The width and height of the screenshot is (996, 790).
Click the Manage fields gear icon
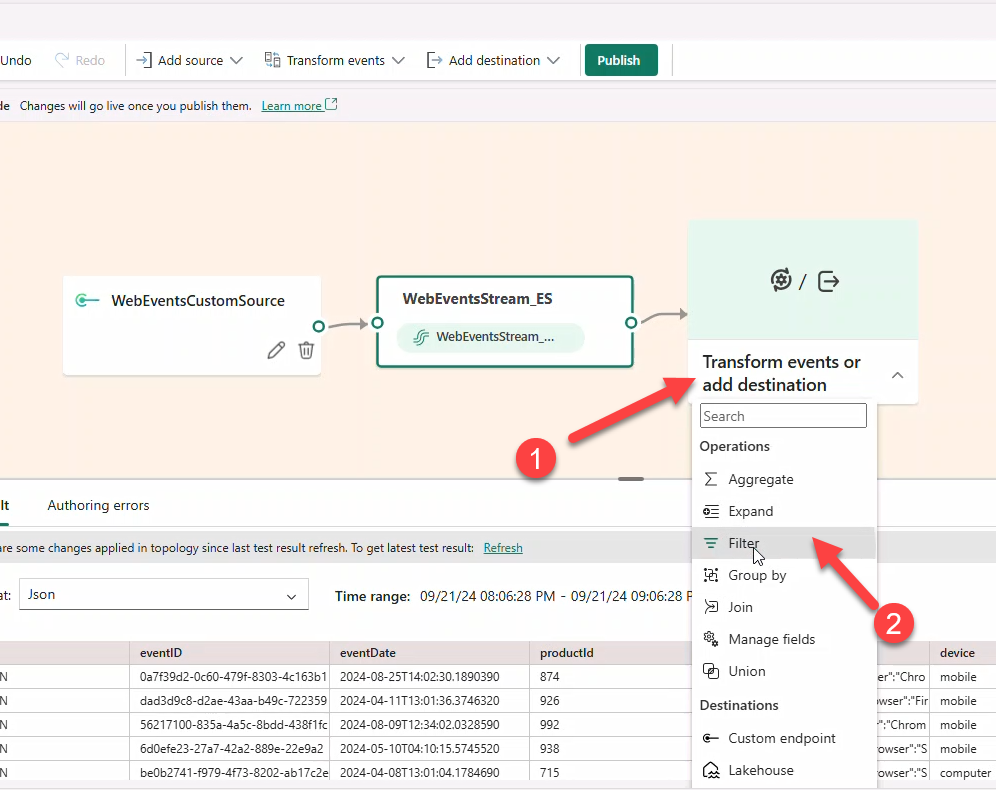click(711, 639)
